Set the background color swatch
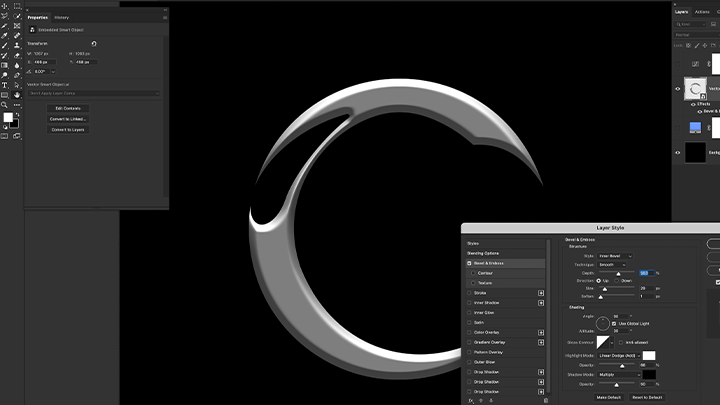720x405 pixels. (x=16, y=124)
